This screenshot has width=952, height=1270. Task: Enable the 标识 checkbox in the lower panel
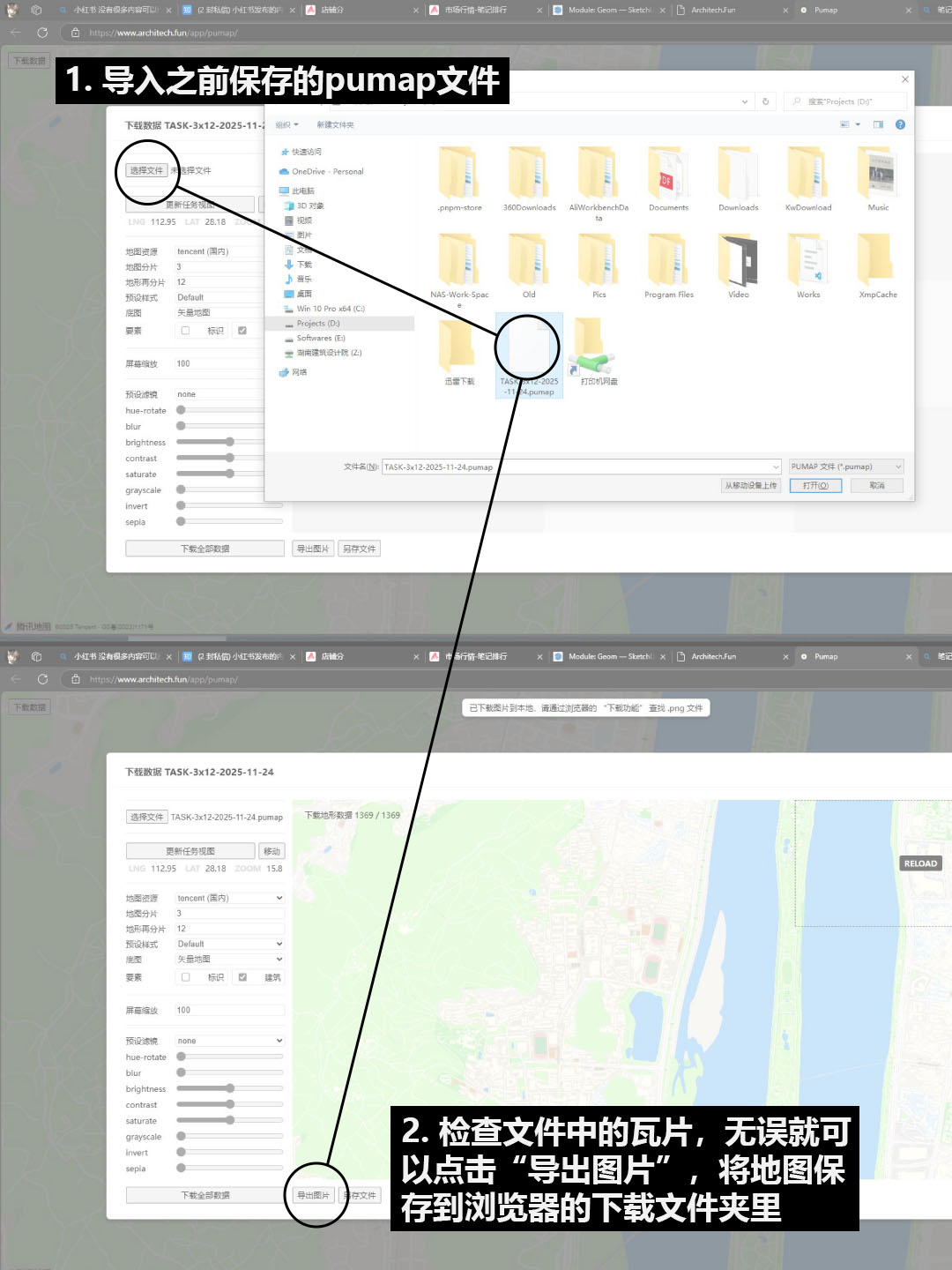(186, 977)
